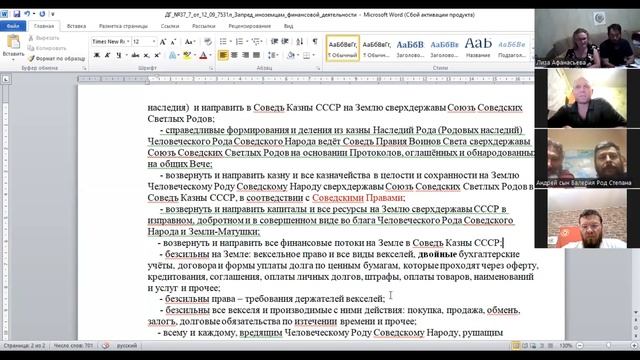
Task: Decrease font size with Shrink Font
Action: point(173,42)
